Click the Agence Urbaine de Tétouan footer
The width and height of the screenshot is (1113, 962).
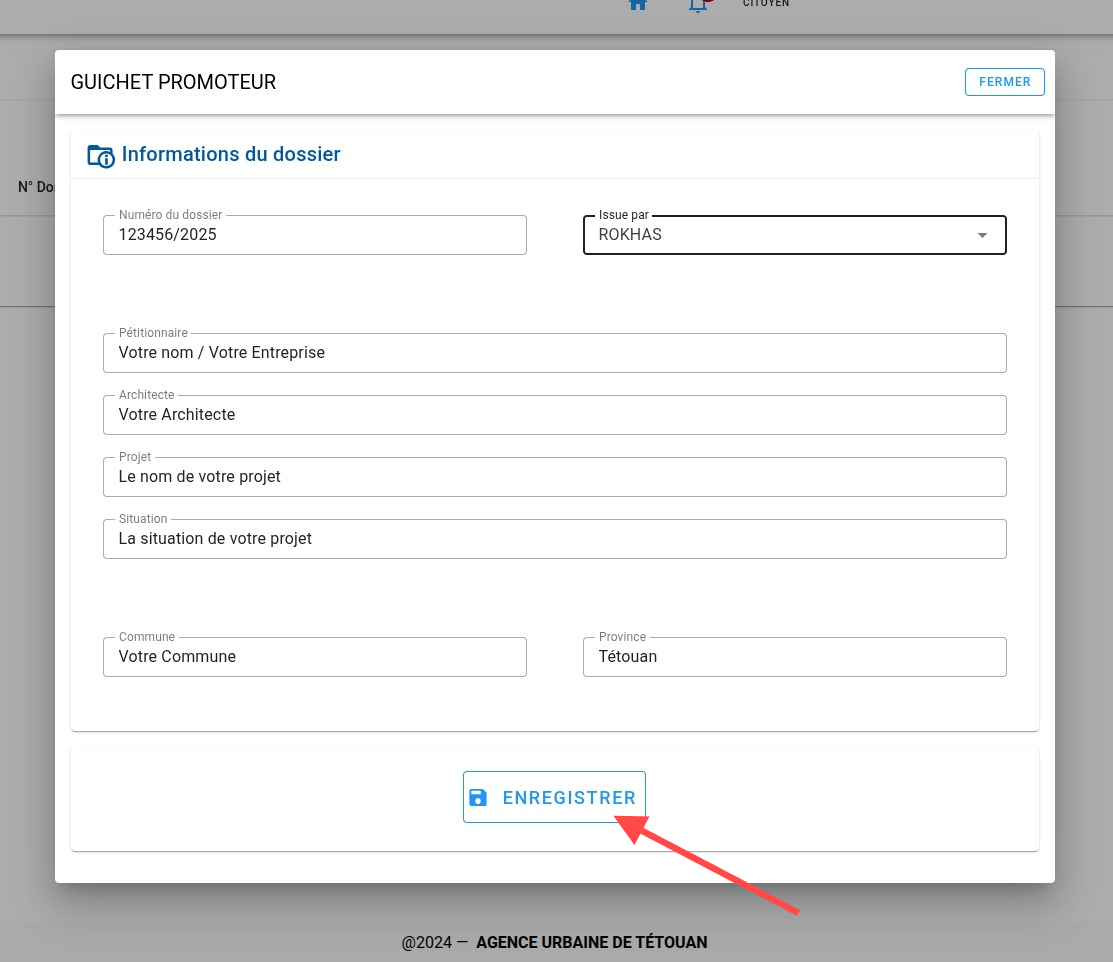point(591,942)
